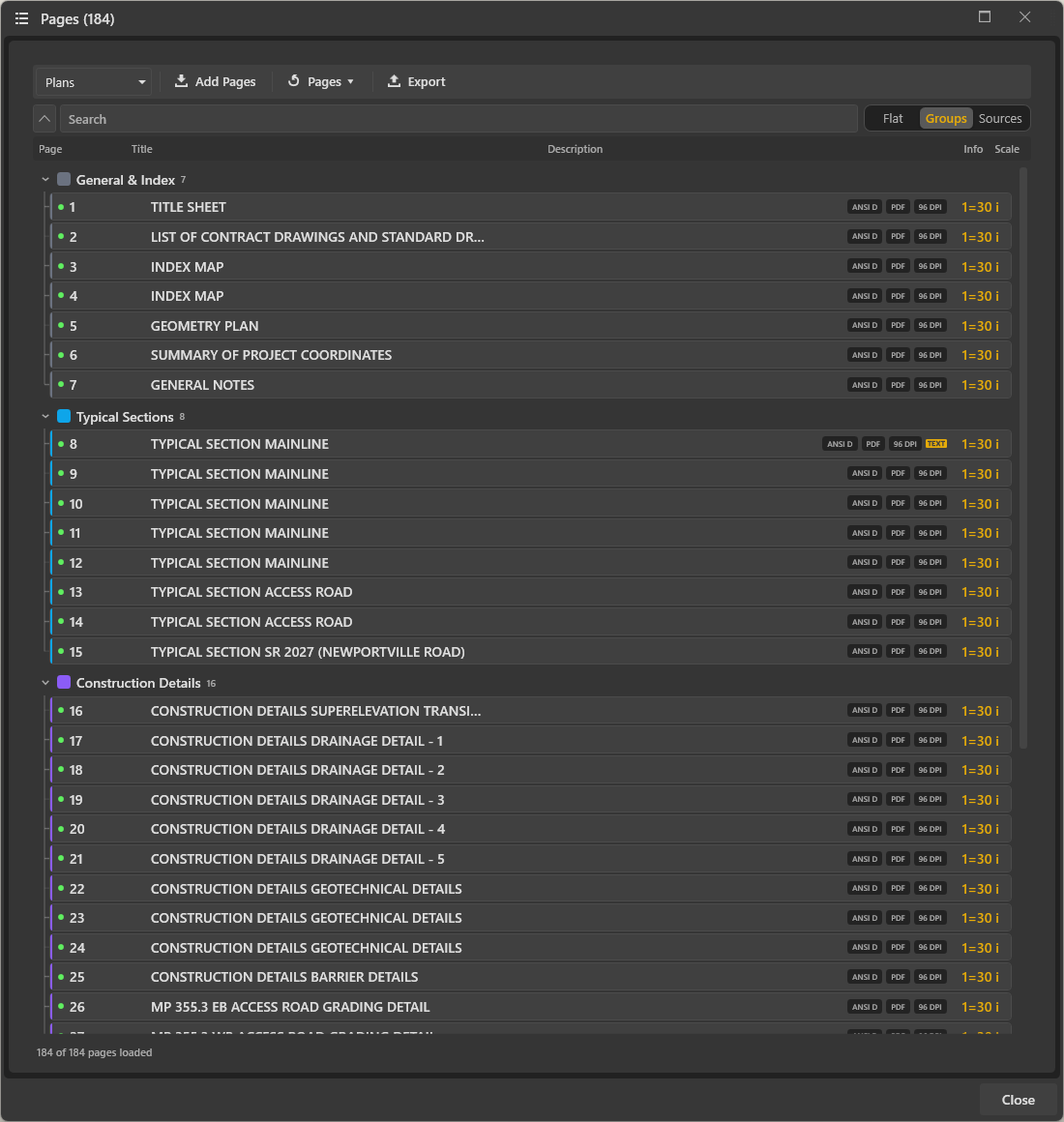The height and width of the screenshot is (1122, 1064).
Task: Select CONSTRUCTION DETAILS SUPERELEVATION row
Action: 531,711
